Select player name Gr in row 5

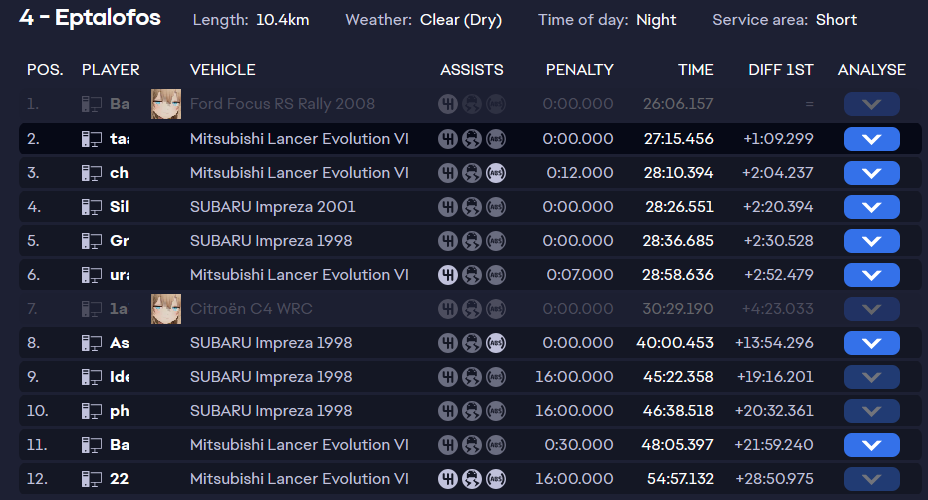point(120,241)
